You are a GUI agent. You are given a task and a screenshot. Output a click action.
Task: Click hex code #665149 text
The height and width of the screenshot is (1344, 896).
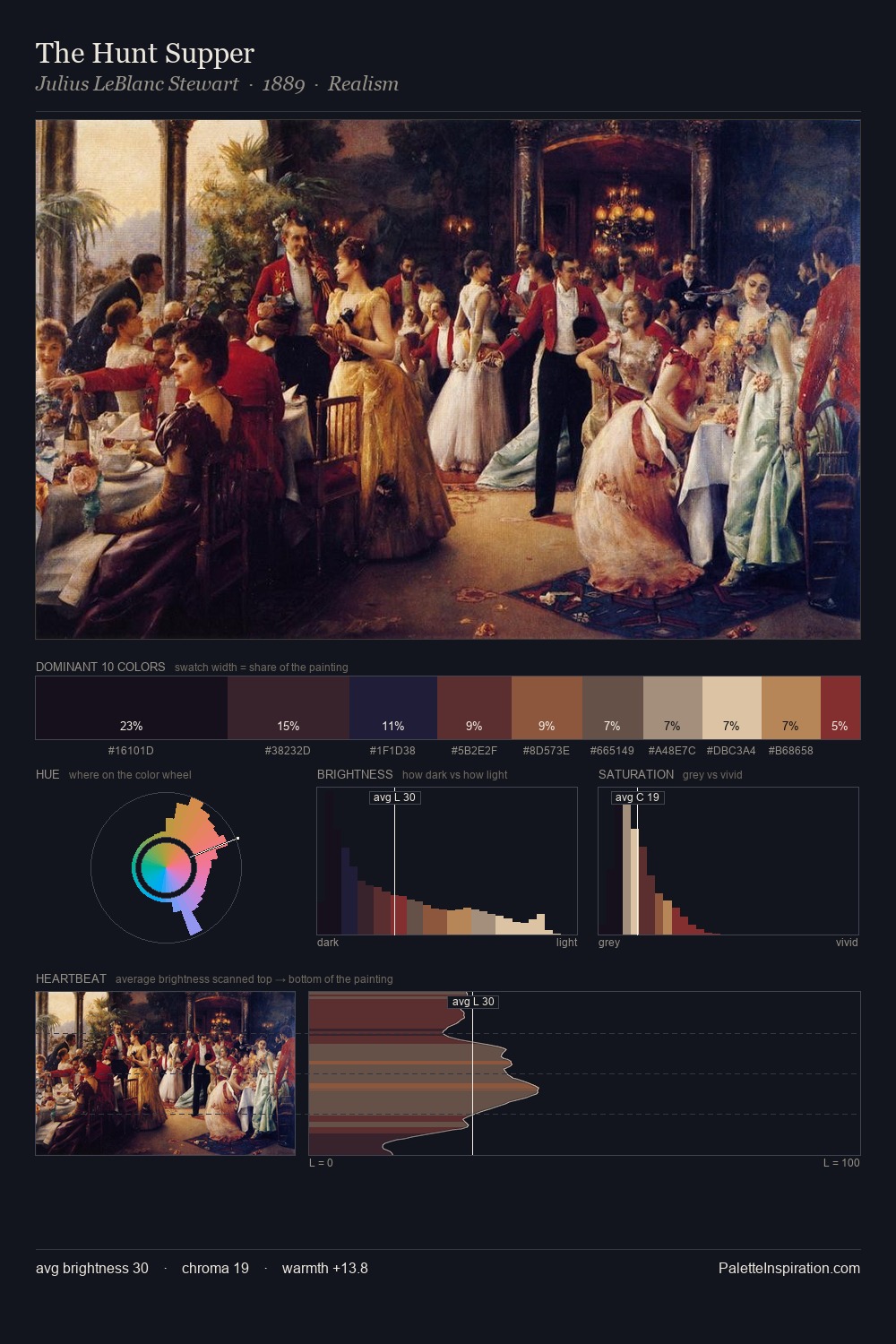[612, 751]
